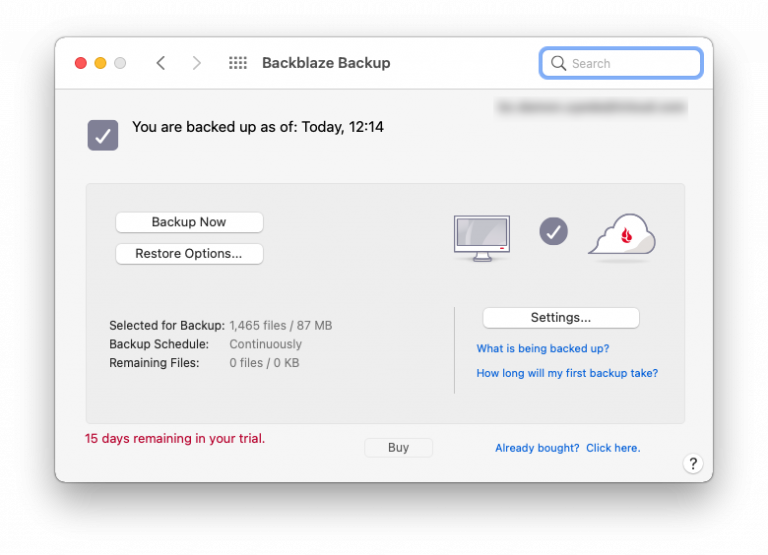Click the backed-up status checkmark icon
The width and height of the screenshot is (768, 555).
pyautogui.click(x=103, y=135)
